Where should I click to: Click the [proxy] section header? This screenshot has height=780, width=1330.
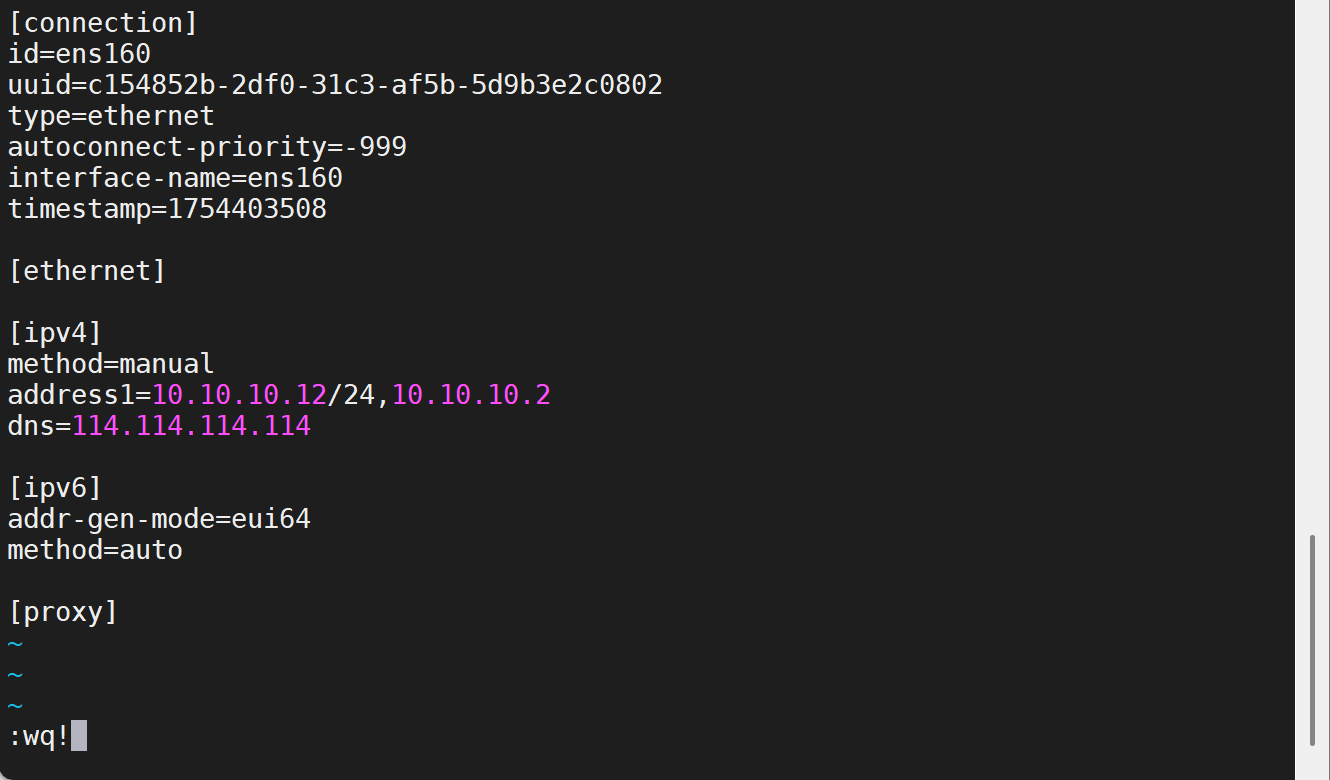pos(63,612)
